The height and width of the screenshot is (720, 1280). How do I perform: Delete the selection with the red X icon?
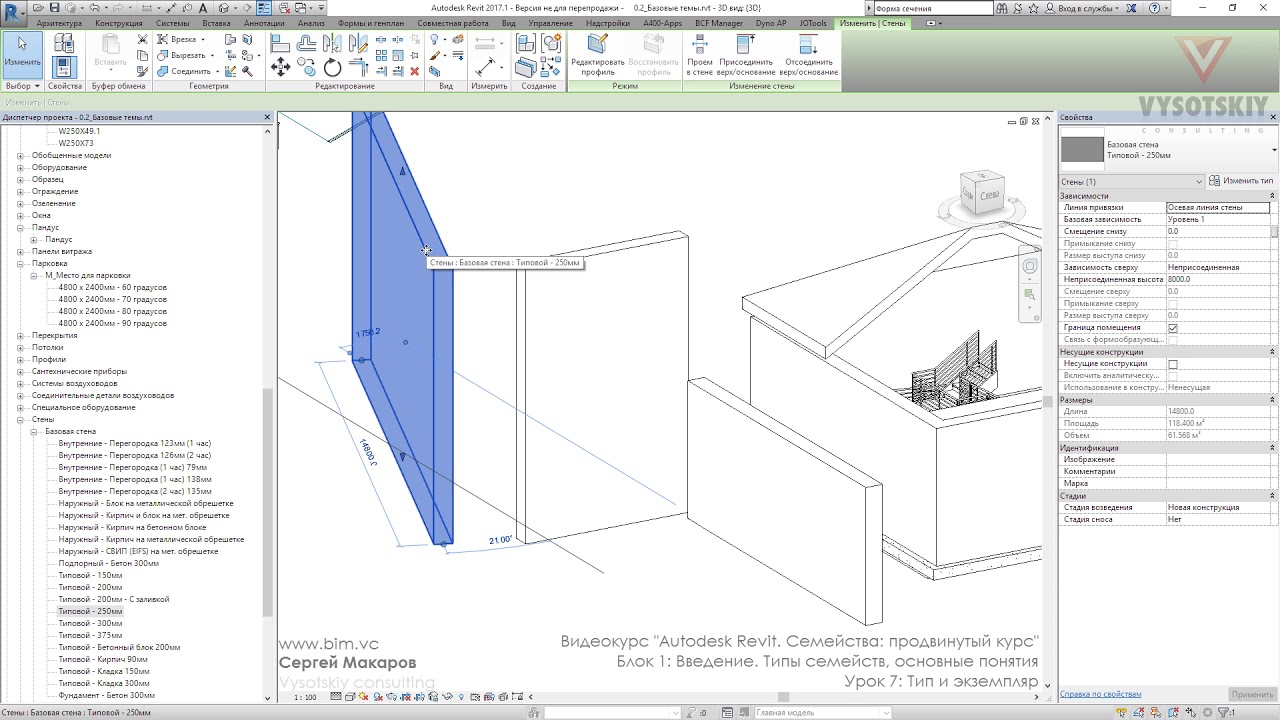pyautogui.click(x=414, y=71)
